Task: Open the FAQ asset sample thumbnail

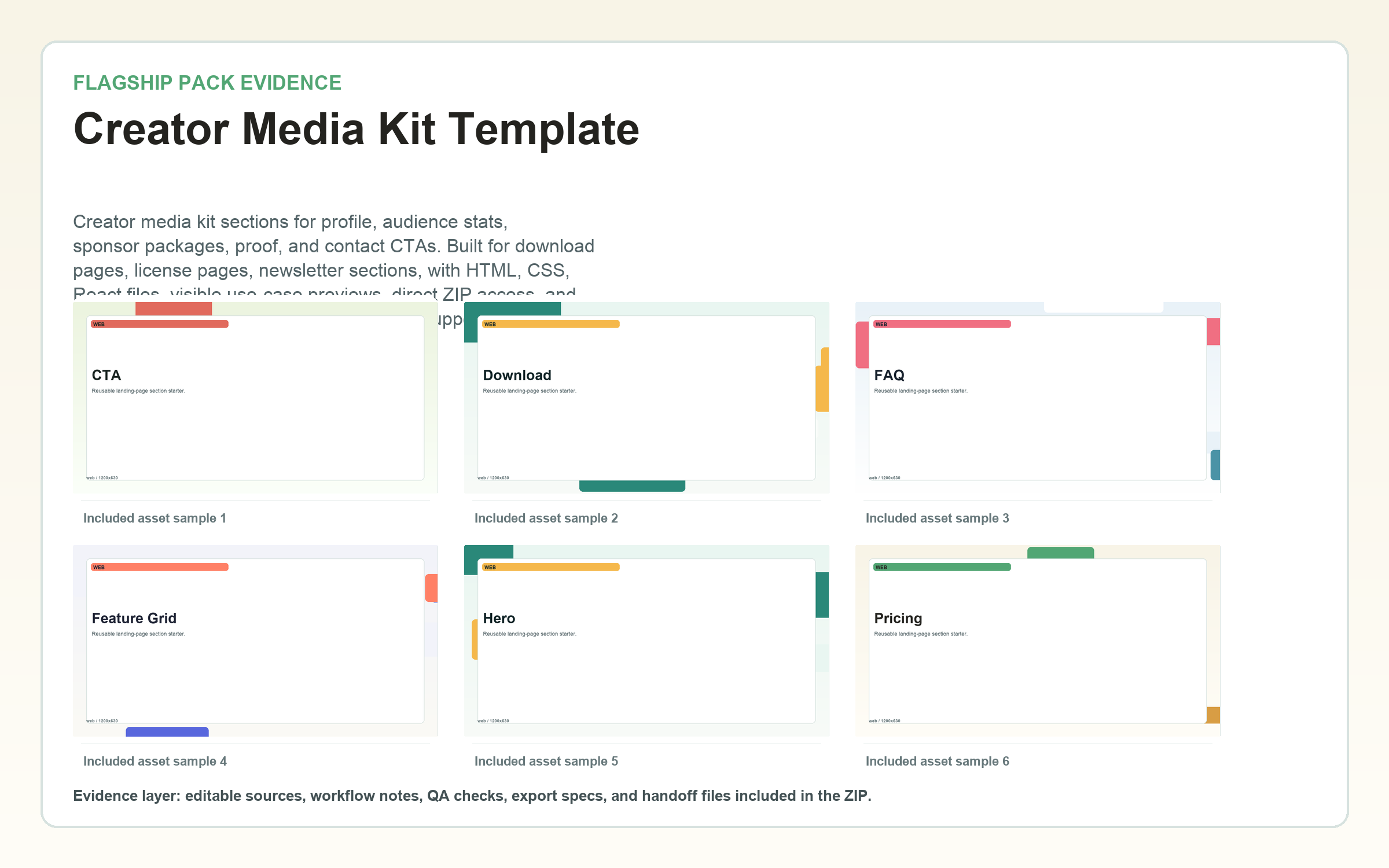Action: (x=1038, y=398)
